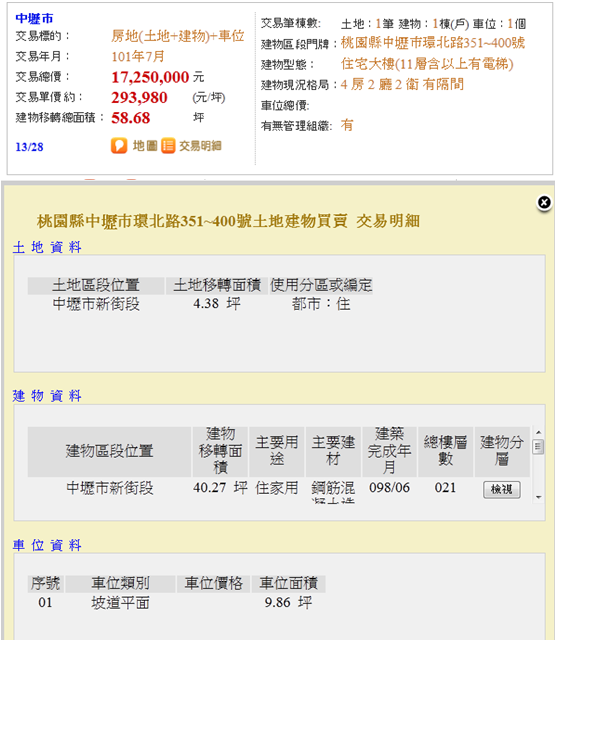Open the 交易明細 transaction detail link
This screenshot has width=589, height=735.
(x=200, y=146)
